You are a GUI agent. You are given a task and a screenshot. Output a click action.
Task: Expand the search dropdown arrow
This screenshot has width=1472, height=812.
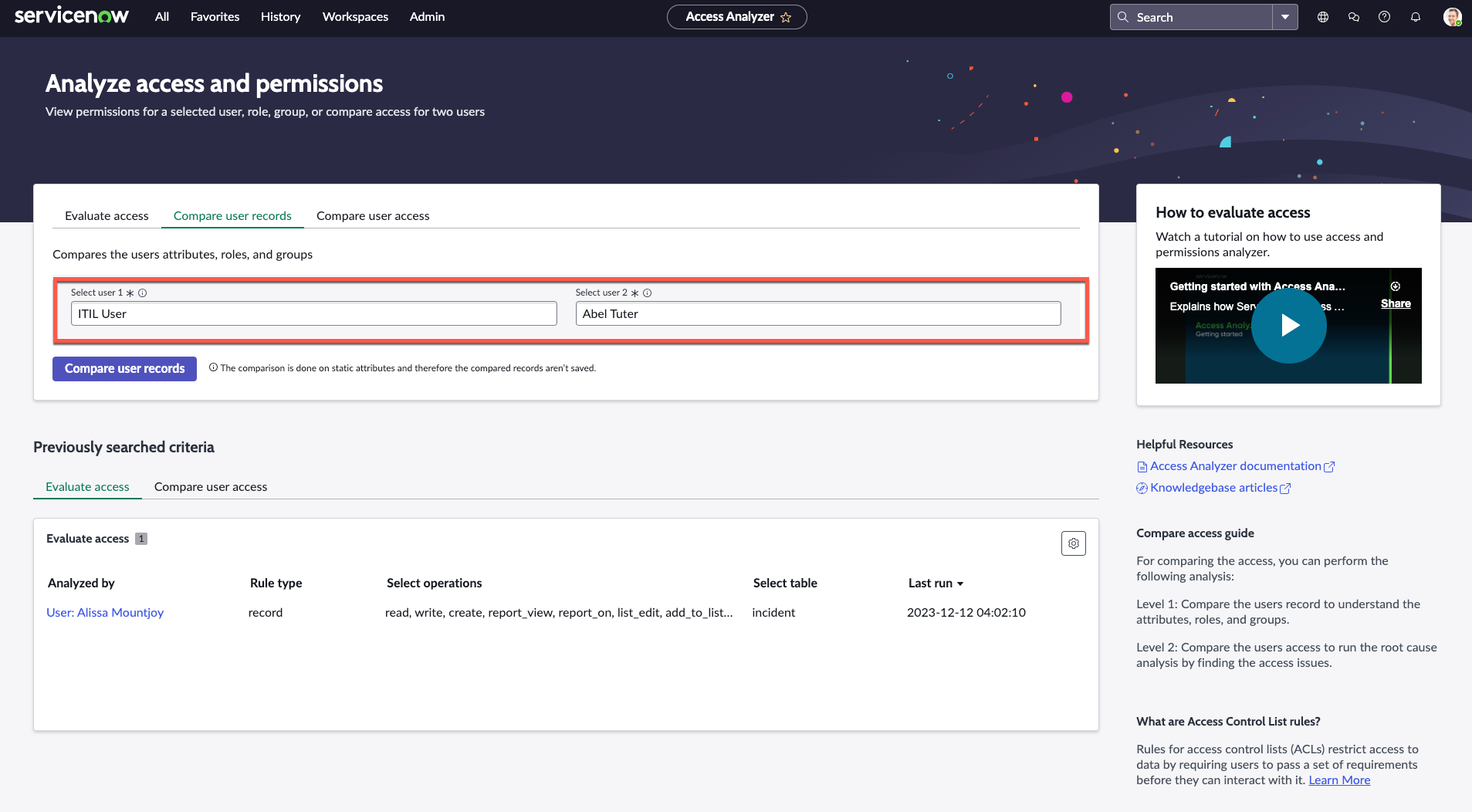tap(1285, 17)
